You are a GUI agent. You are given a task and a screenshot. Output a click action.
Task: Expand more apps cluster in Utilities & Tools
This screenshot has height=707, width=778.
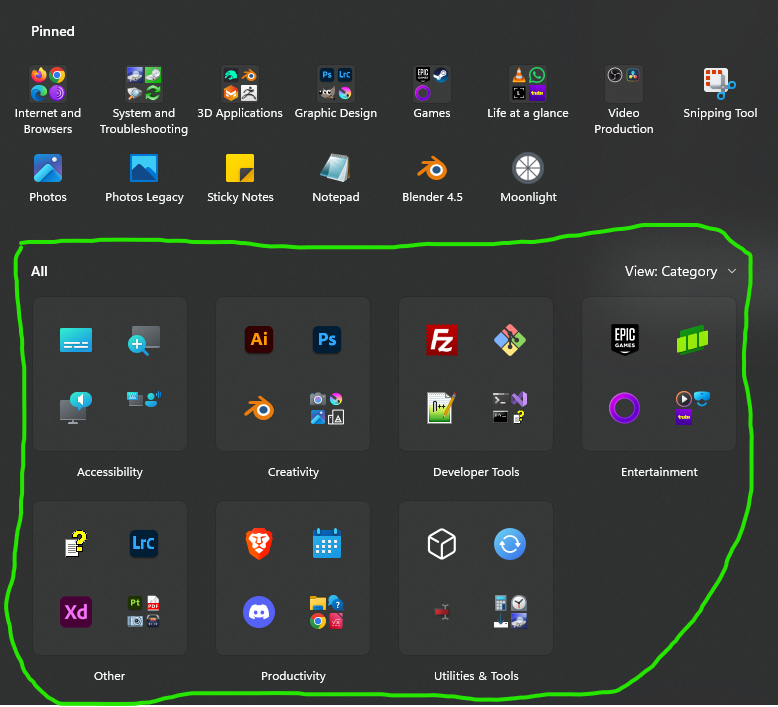click(x=510, y=612)
